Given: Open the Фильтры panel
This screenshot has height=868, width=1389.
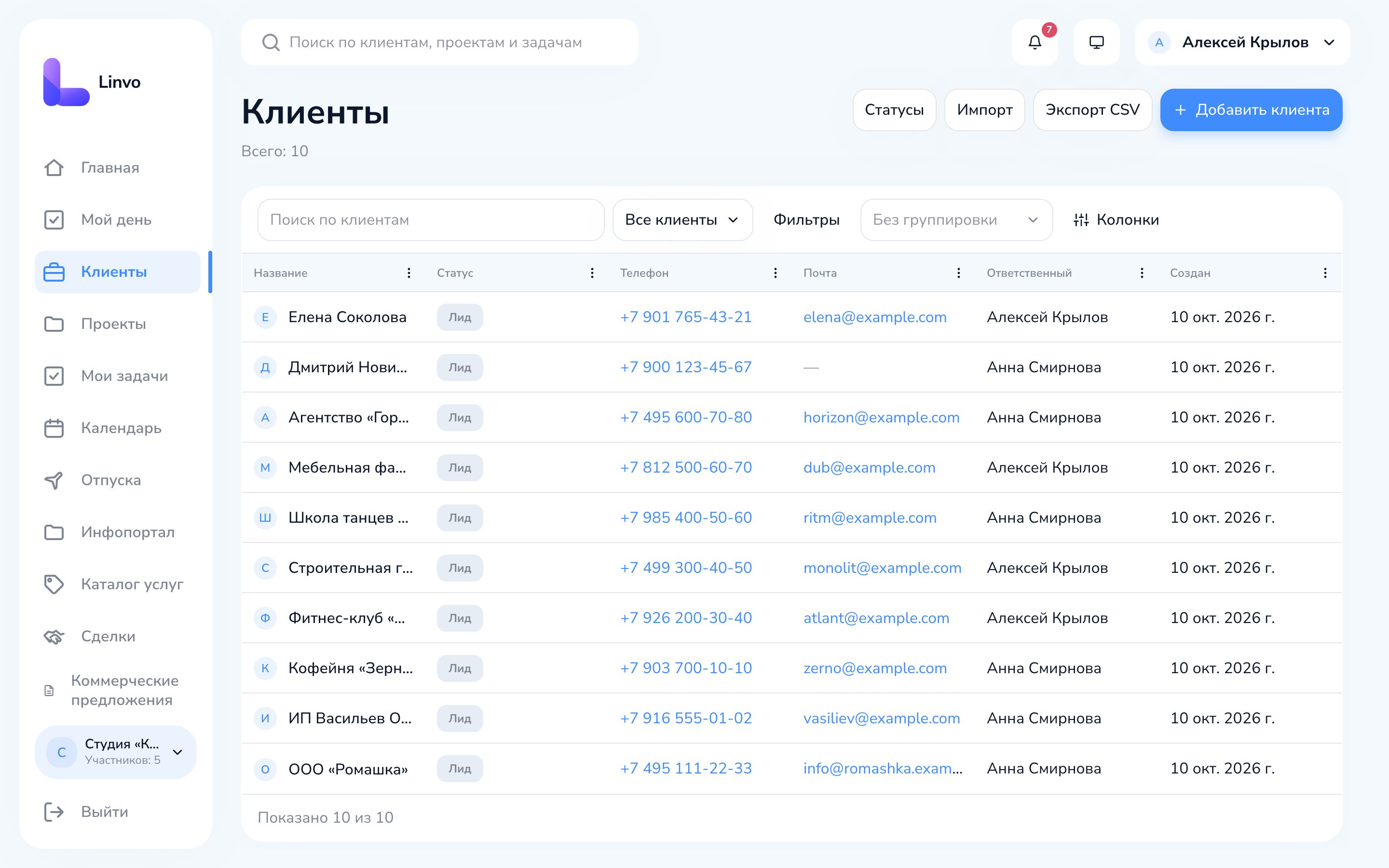Looking at the screenshot, I should pos(806,220).
